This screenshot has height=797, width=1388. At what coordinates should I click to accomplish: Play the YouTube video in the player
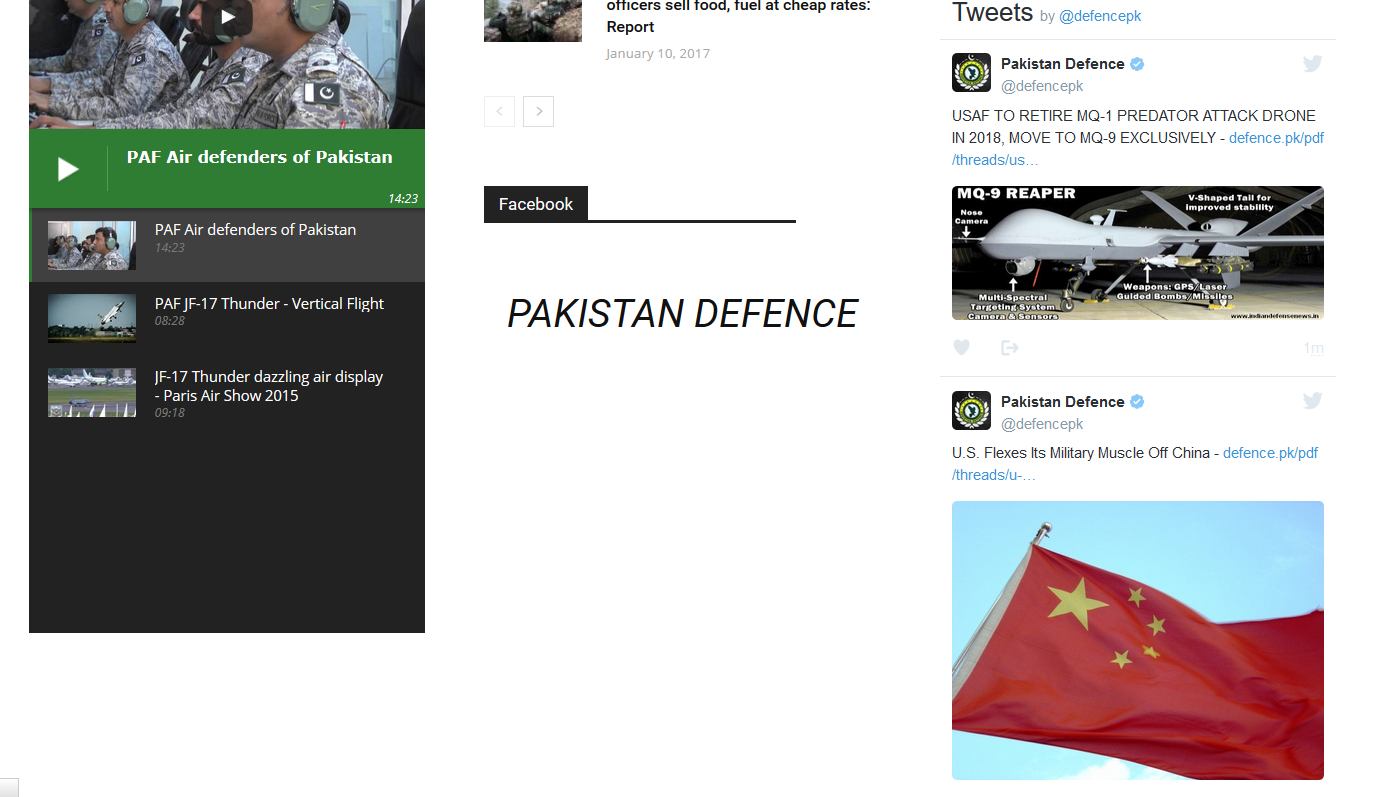[x=229, y=17]
